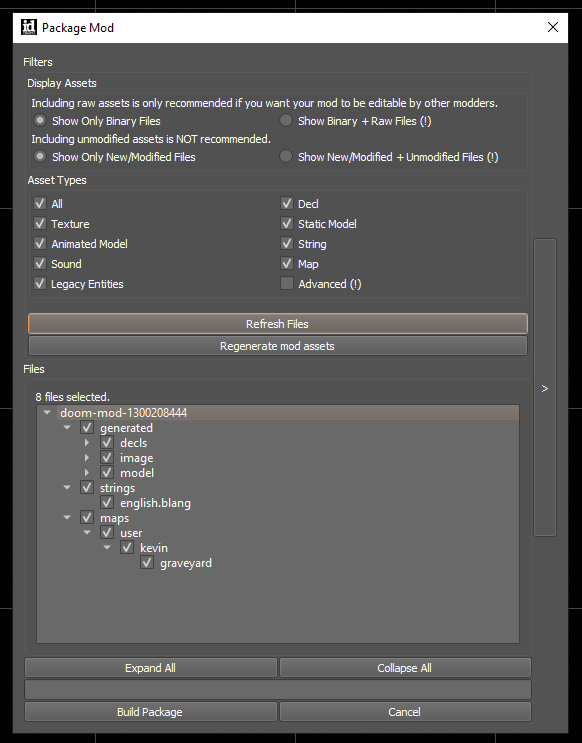Click the Expand All button
This screenshot has width=582, height=743.
point(151,668)
